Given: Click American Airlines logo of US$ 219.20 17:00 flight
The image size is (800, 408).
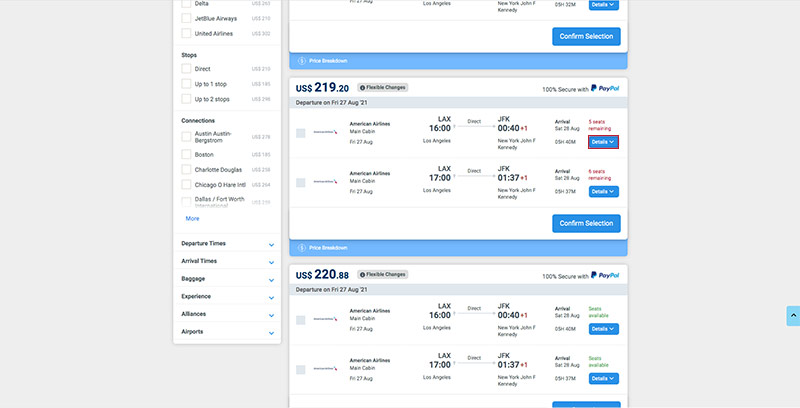Looking at the screenshot, I should [x=325, y=182].
